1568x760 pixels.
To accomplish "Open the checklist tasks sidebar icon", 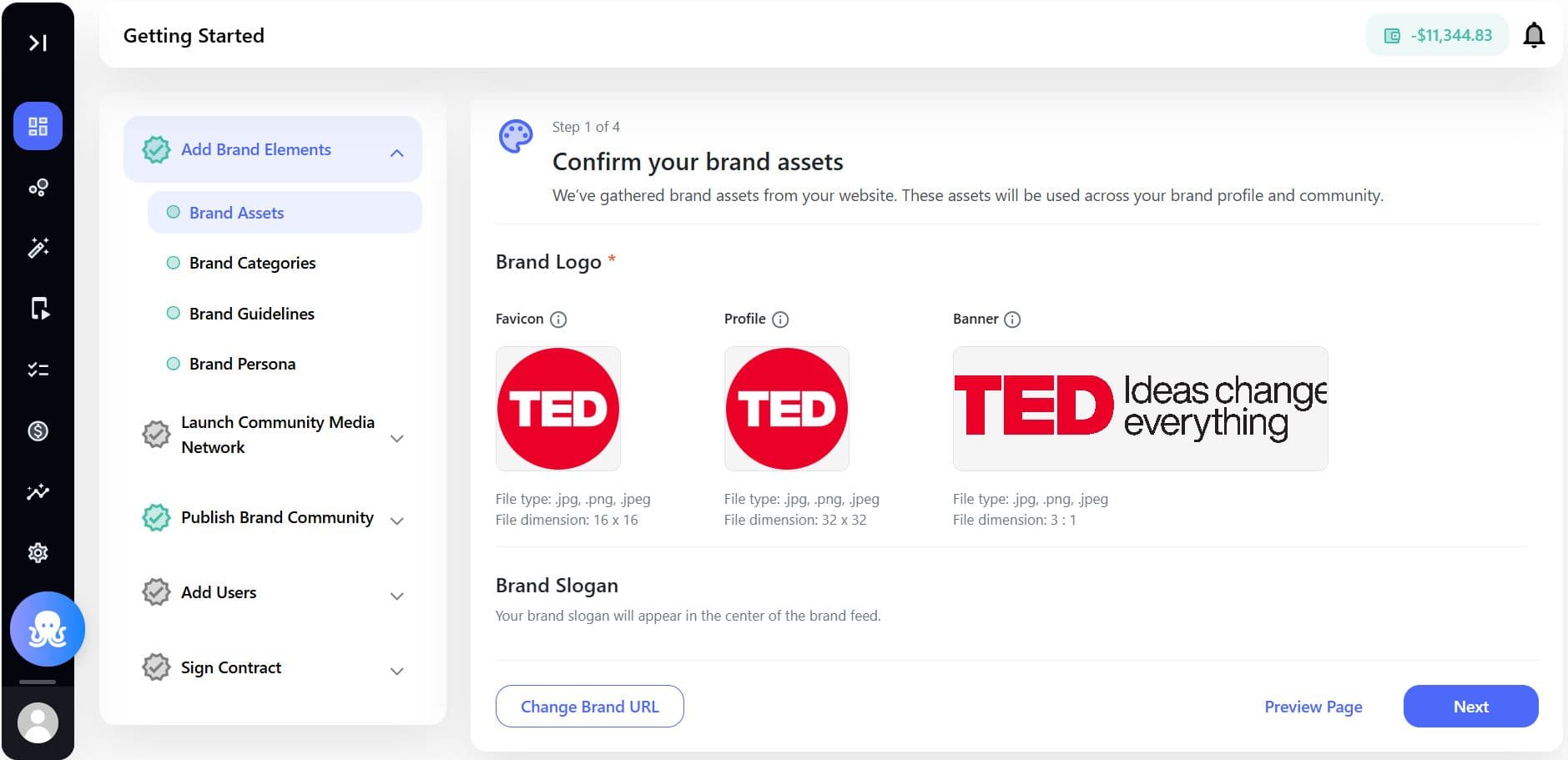I will tap(38, 370).
